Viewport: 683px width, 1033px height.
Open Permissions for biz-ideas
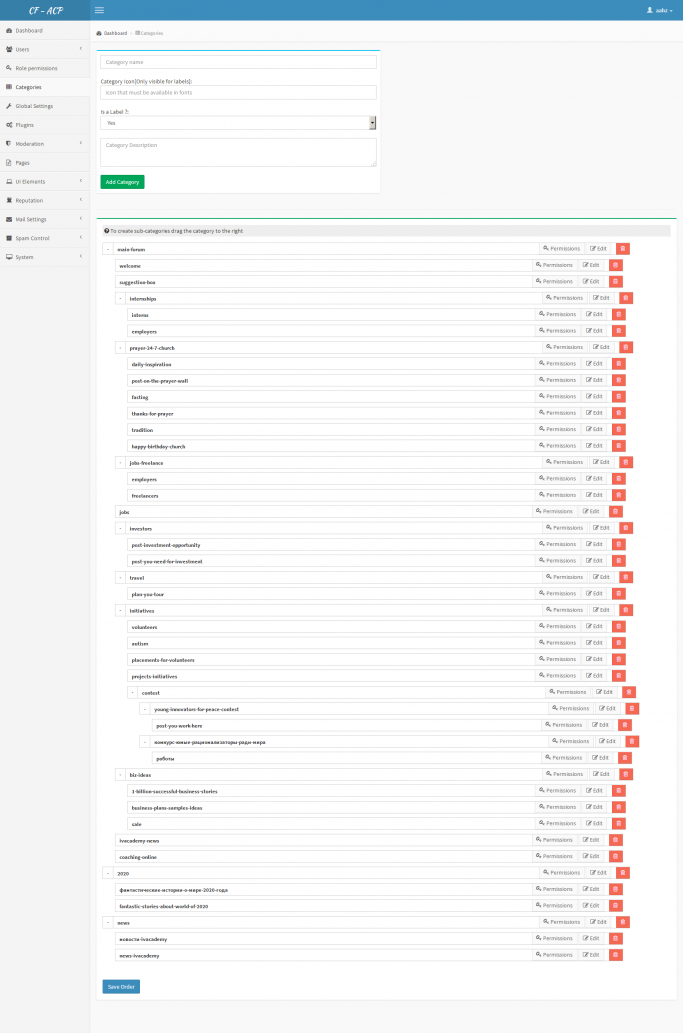tap(565, 774)
